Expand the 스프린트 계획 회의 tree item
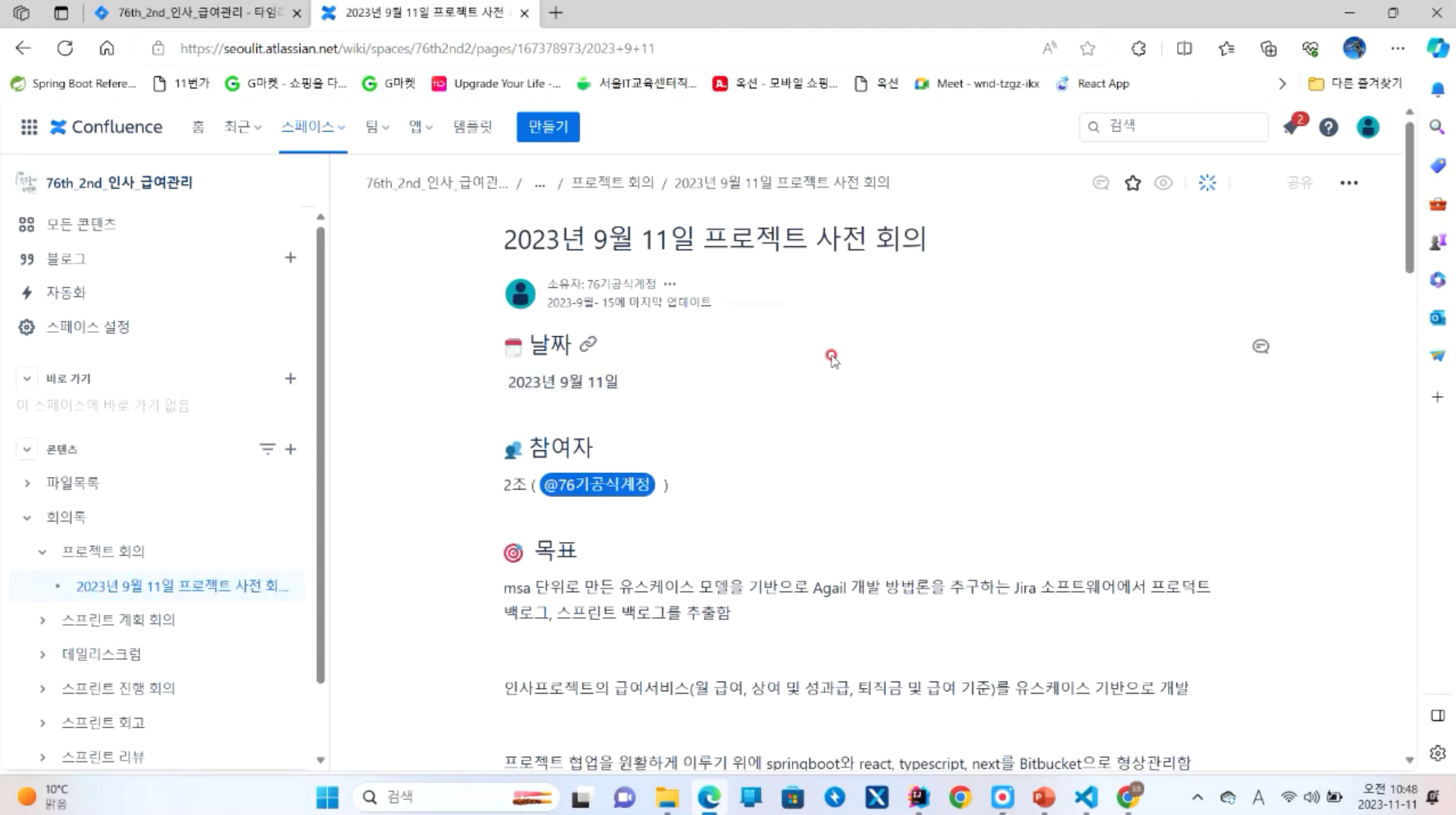 [x=42, y=620]
